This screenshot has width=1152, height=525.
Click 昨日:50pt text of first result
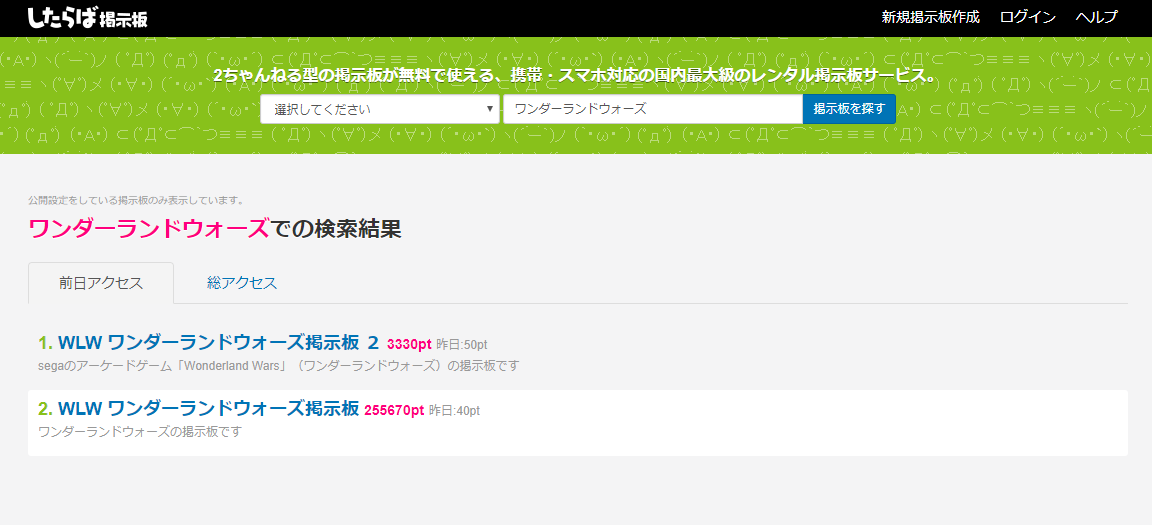click(462, 344)
